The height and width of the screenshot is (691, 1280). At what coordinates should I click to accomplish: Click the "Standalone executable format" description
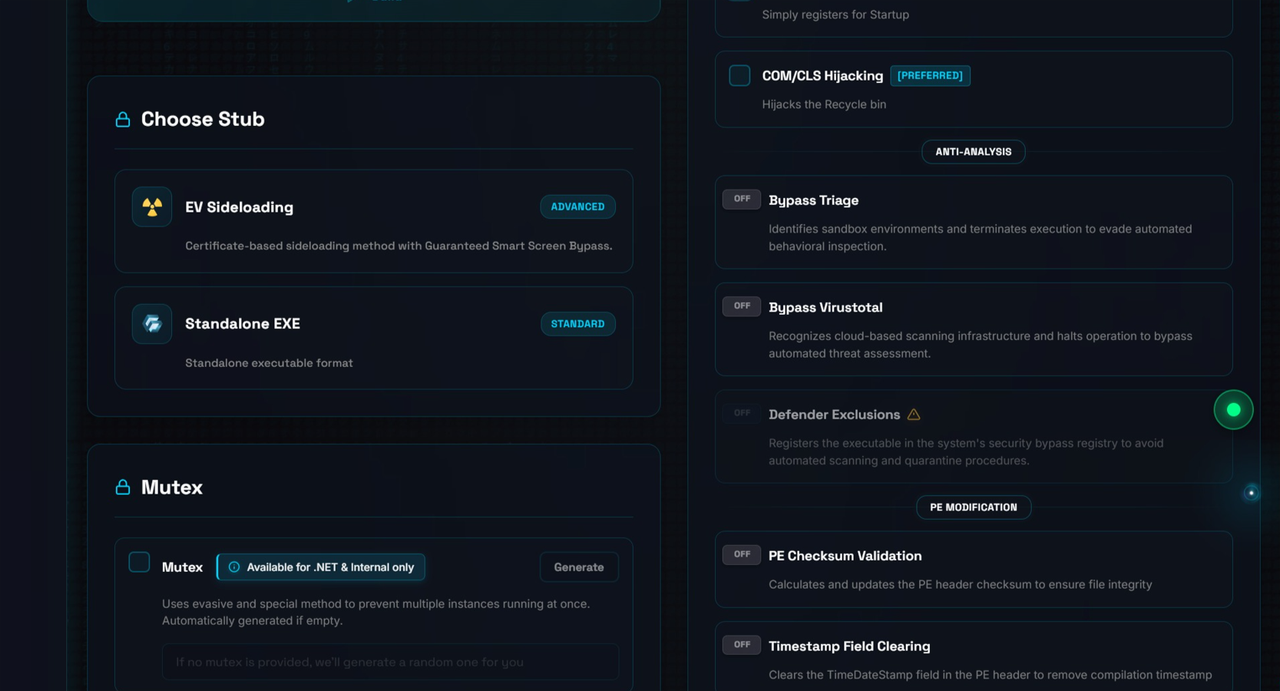click(269, 363)
